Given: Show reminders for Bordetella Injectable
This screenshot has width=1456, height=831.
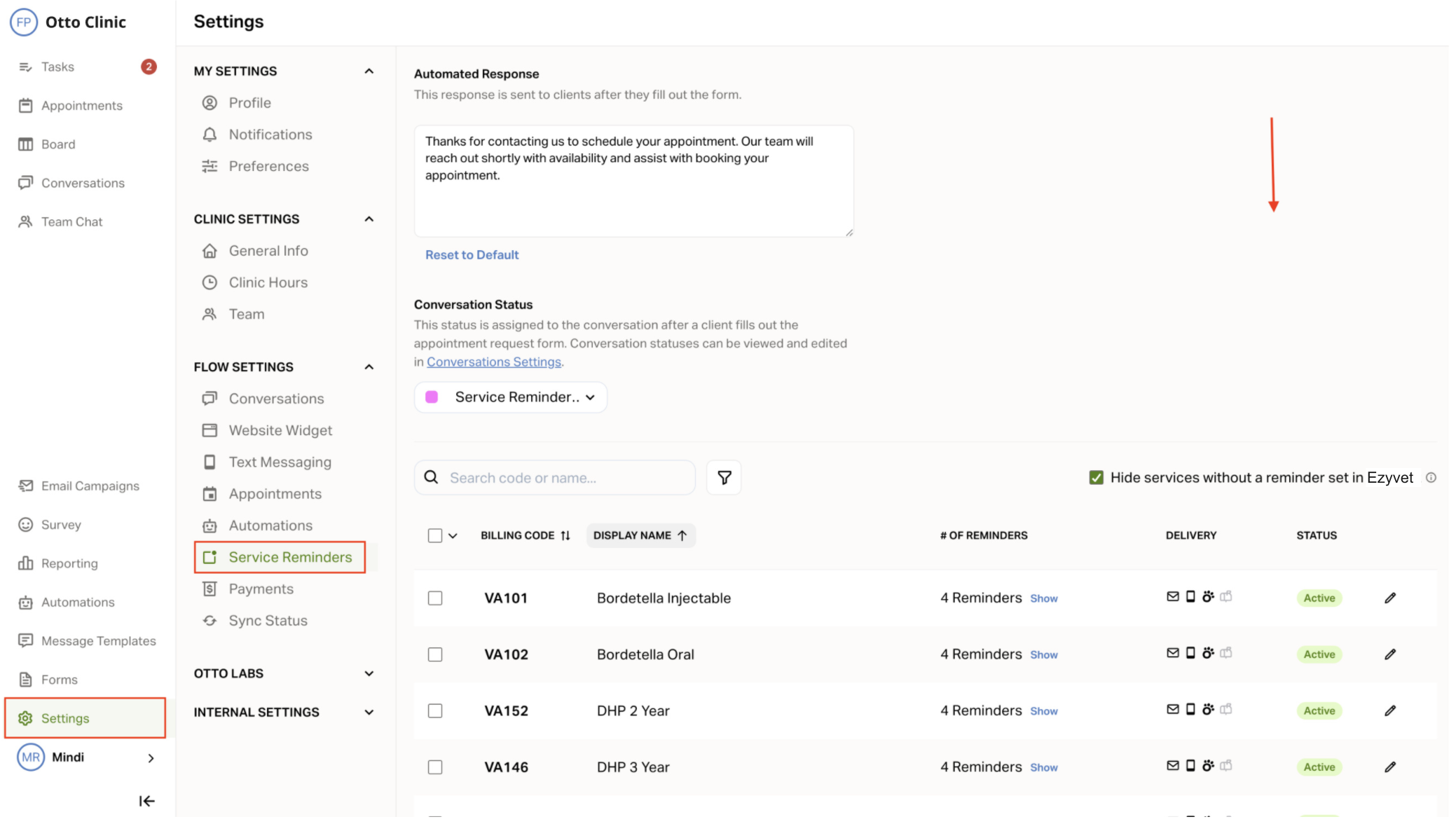Looking at the screenshot, I should coord(1044,598).
